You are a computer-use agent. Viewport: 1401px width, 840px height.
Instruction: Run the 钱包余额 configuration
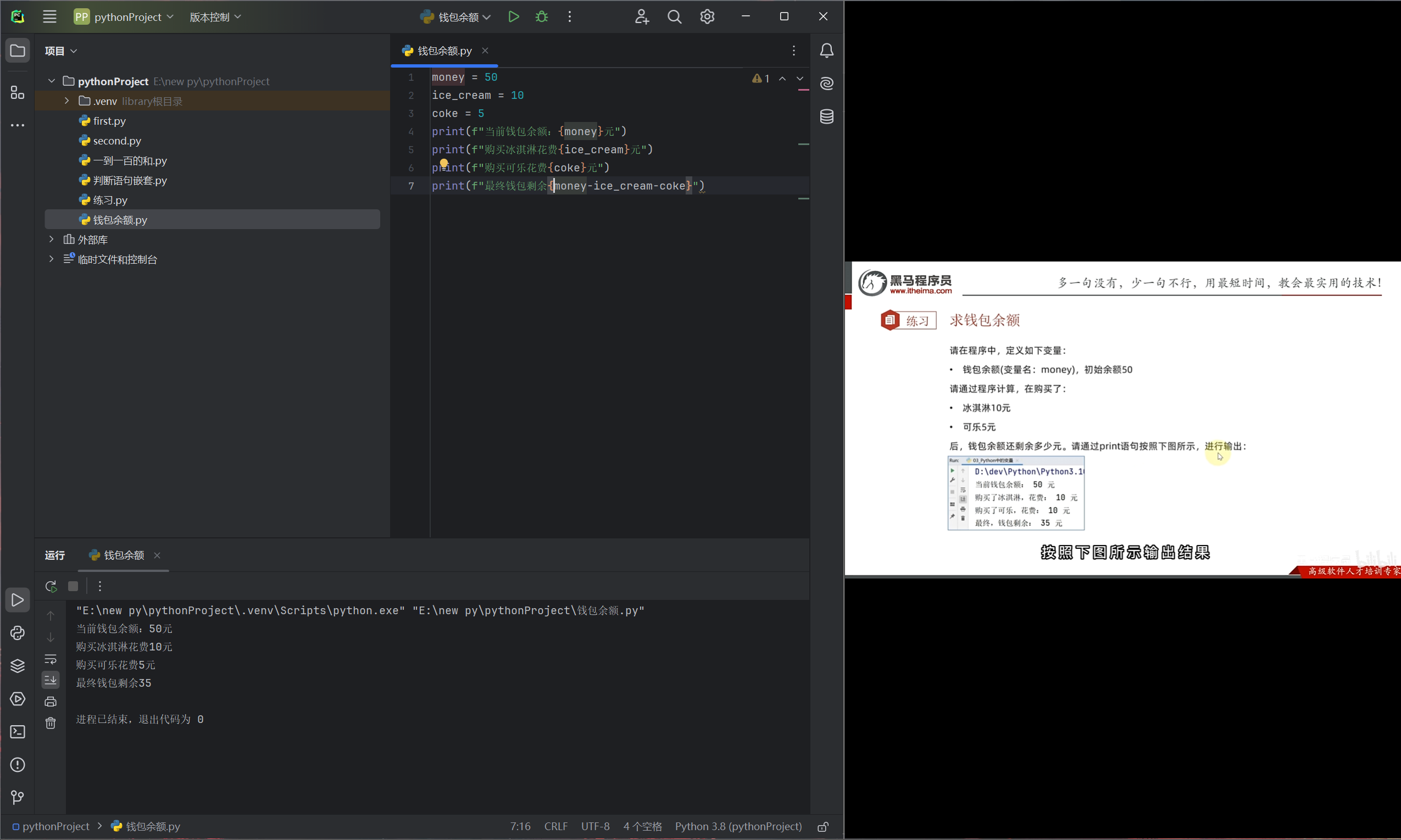[x=513, y=16]
